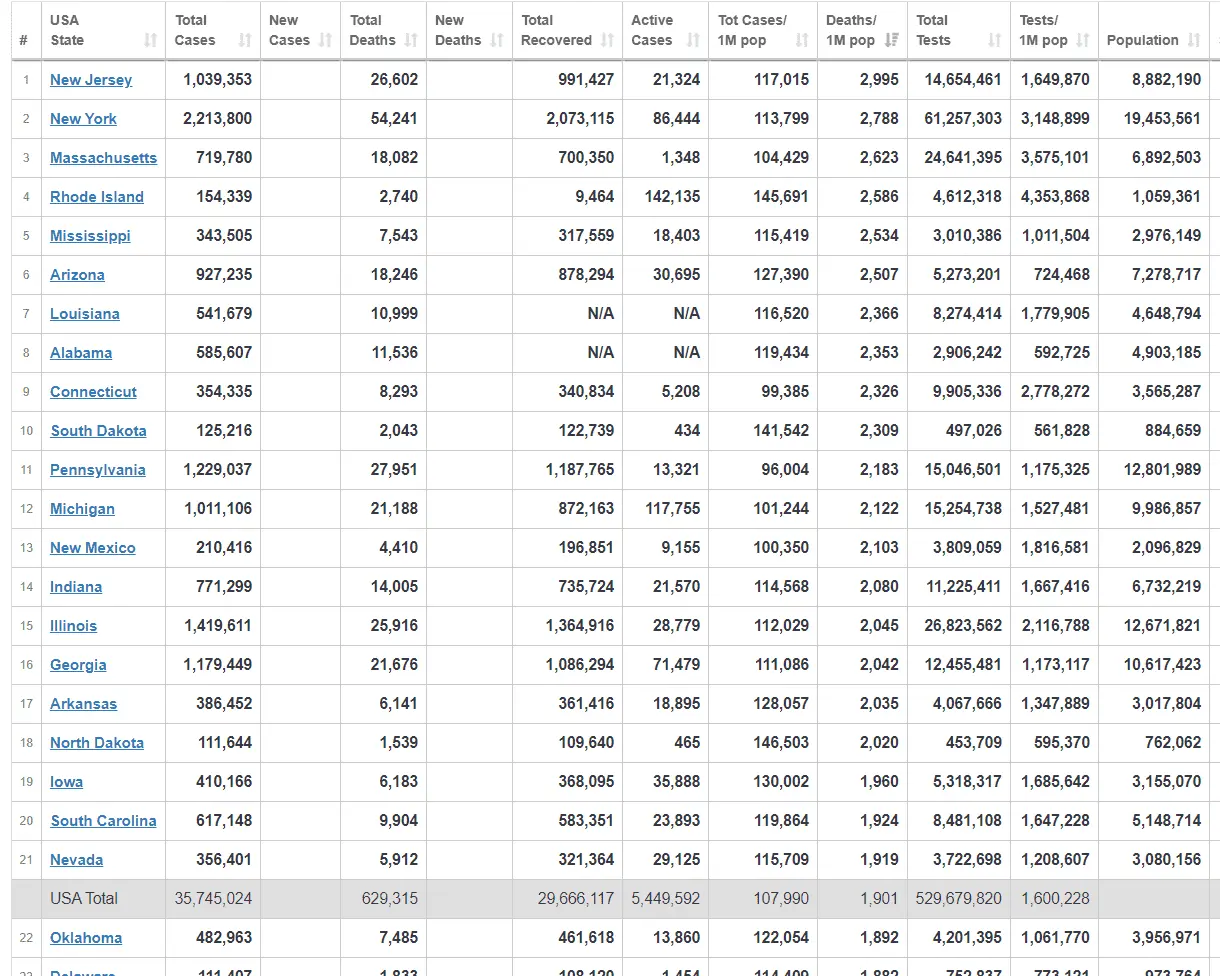Click sort arrows icon in Total Cases column
Screen dimensions: 1220x976
[x=245, y=41]
